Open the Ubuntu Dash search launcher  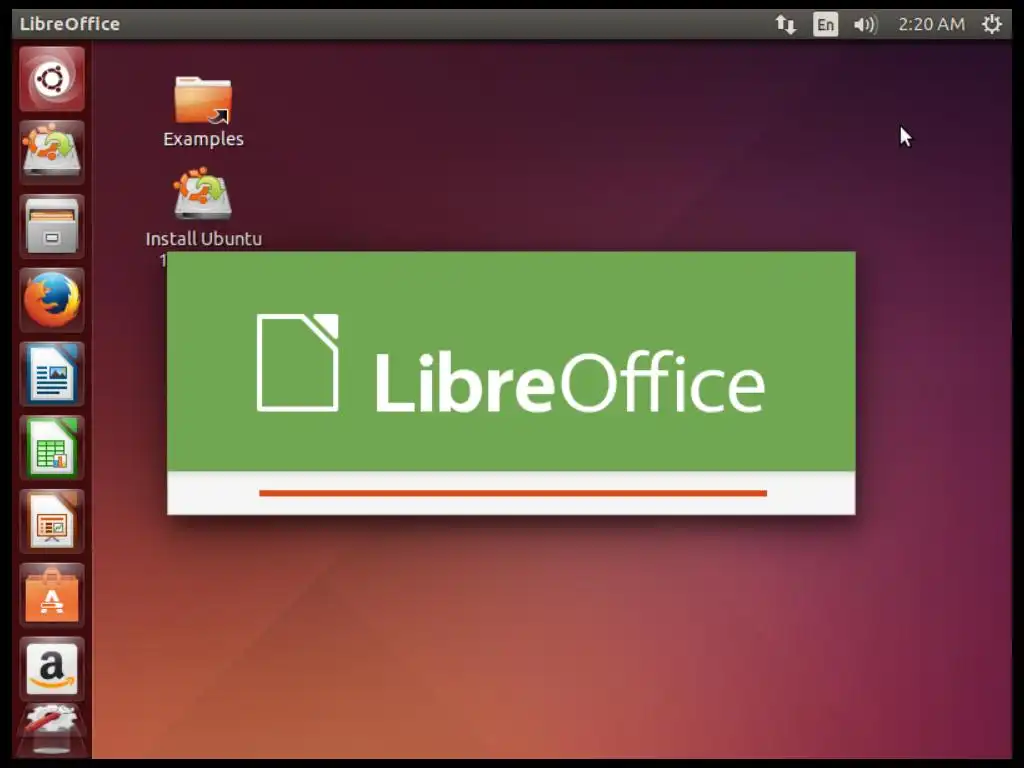(52, 79)
